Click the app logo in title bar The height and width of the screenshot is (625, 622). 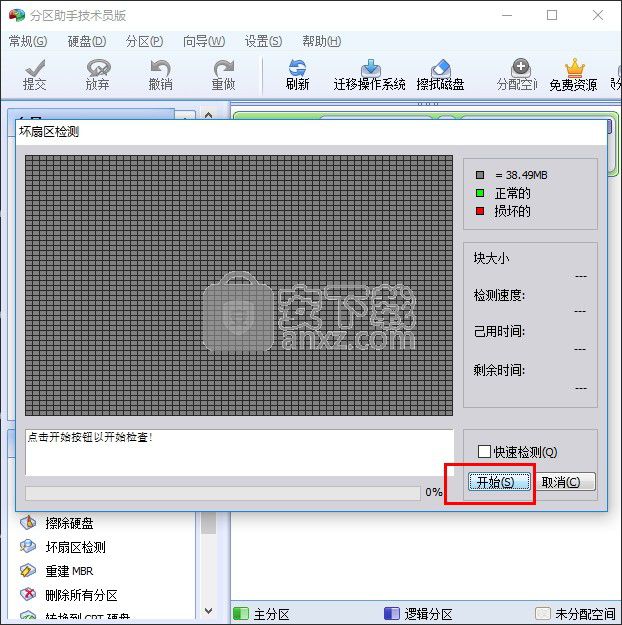pos(17,15)
